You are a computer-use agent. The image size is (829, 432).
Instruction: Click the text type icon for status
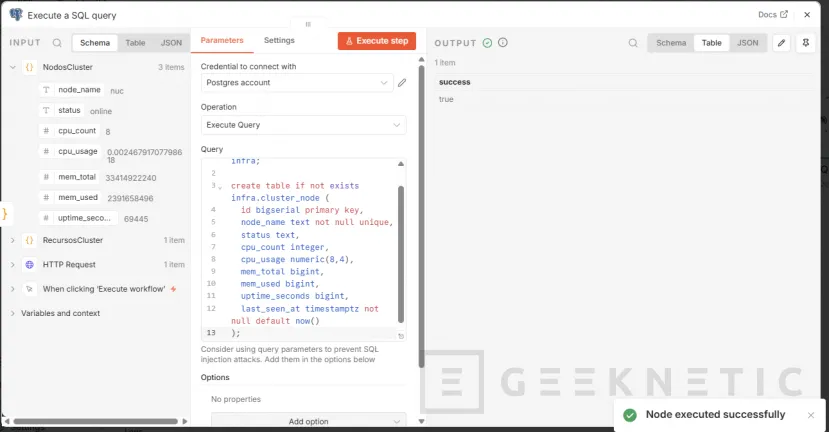(46, 110)
